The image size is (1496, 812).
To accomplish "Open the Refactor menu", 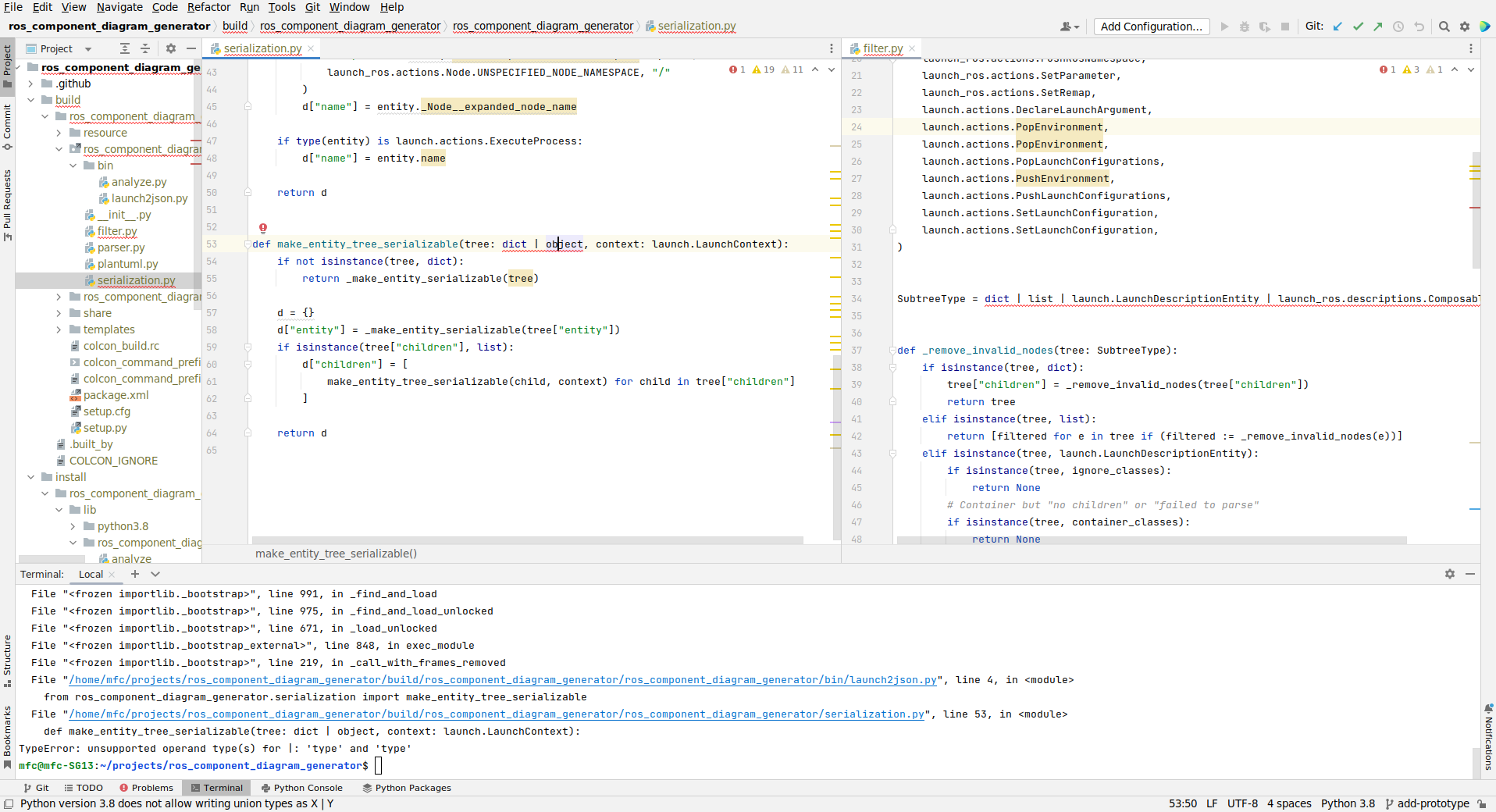I will point(208,7).
